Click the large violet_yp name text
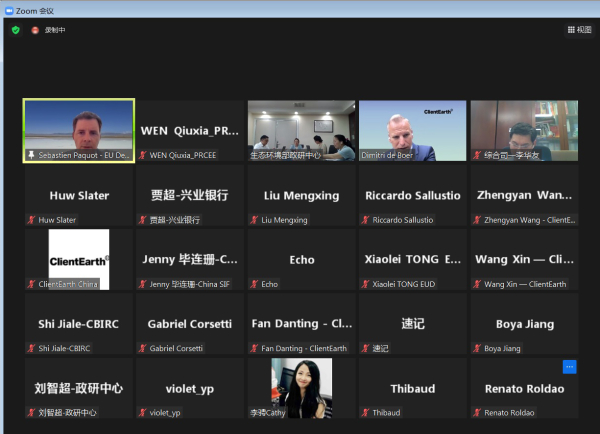600x434 pixels. click(x=190, y=389)
